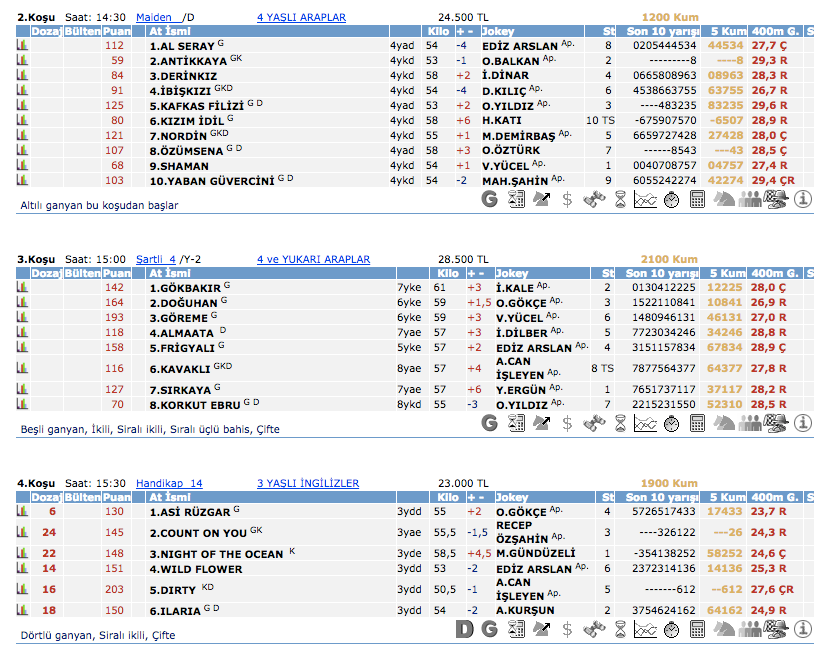Click the checkered flag icon under race 4
Screen dimensions: 832x658
pyautogui.click(x=776, y=629)
